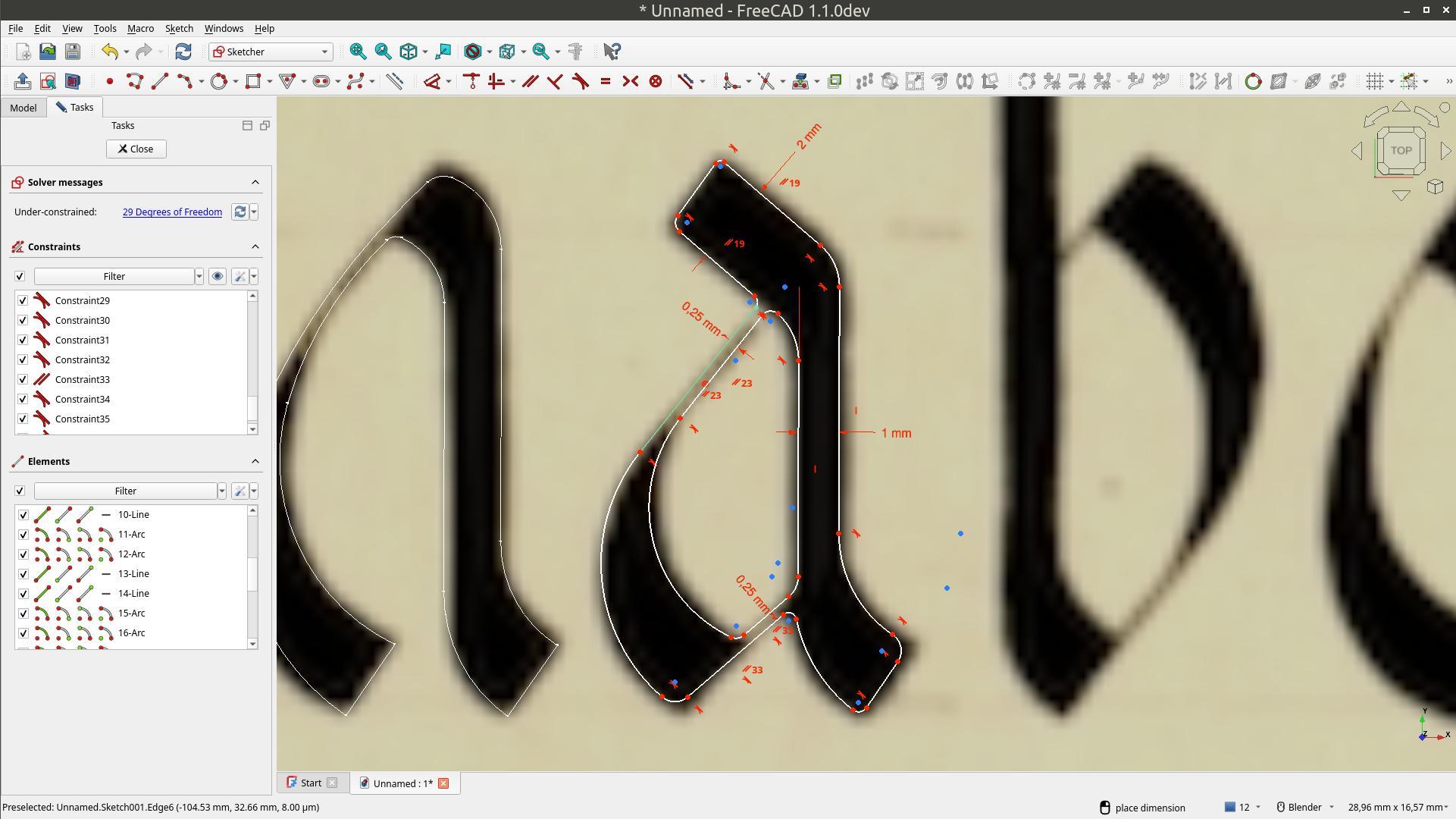Select the create point tool

pos(110,81)
